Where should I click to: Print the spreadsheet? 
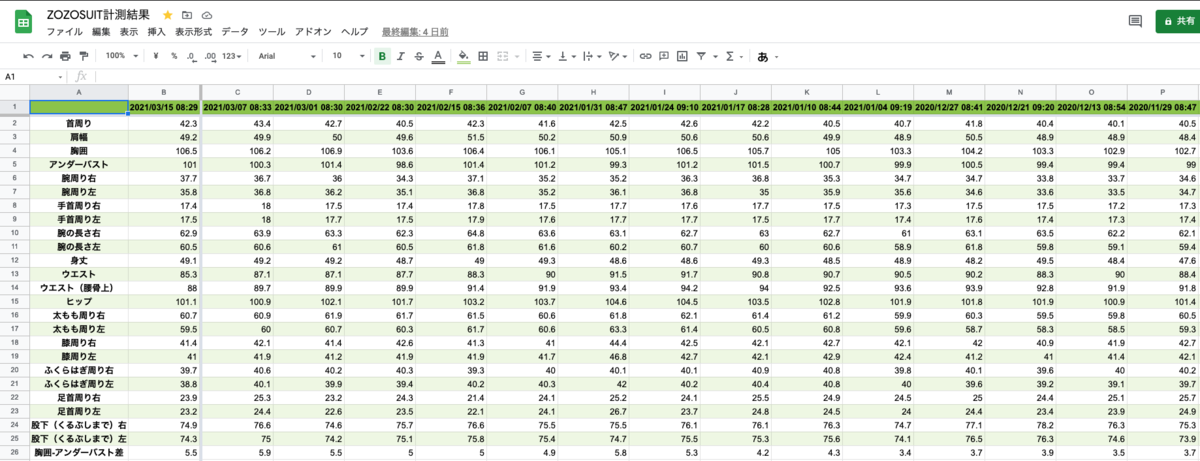(65, 56)
